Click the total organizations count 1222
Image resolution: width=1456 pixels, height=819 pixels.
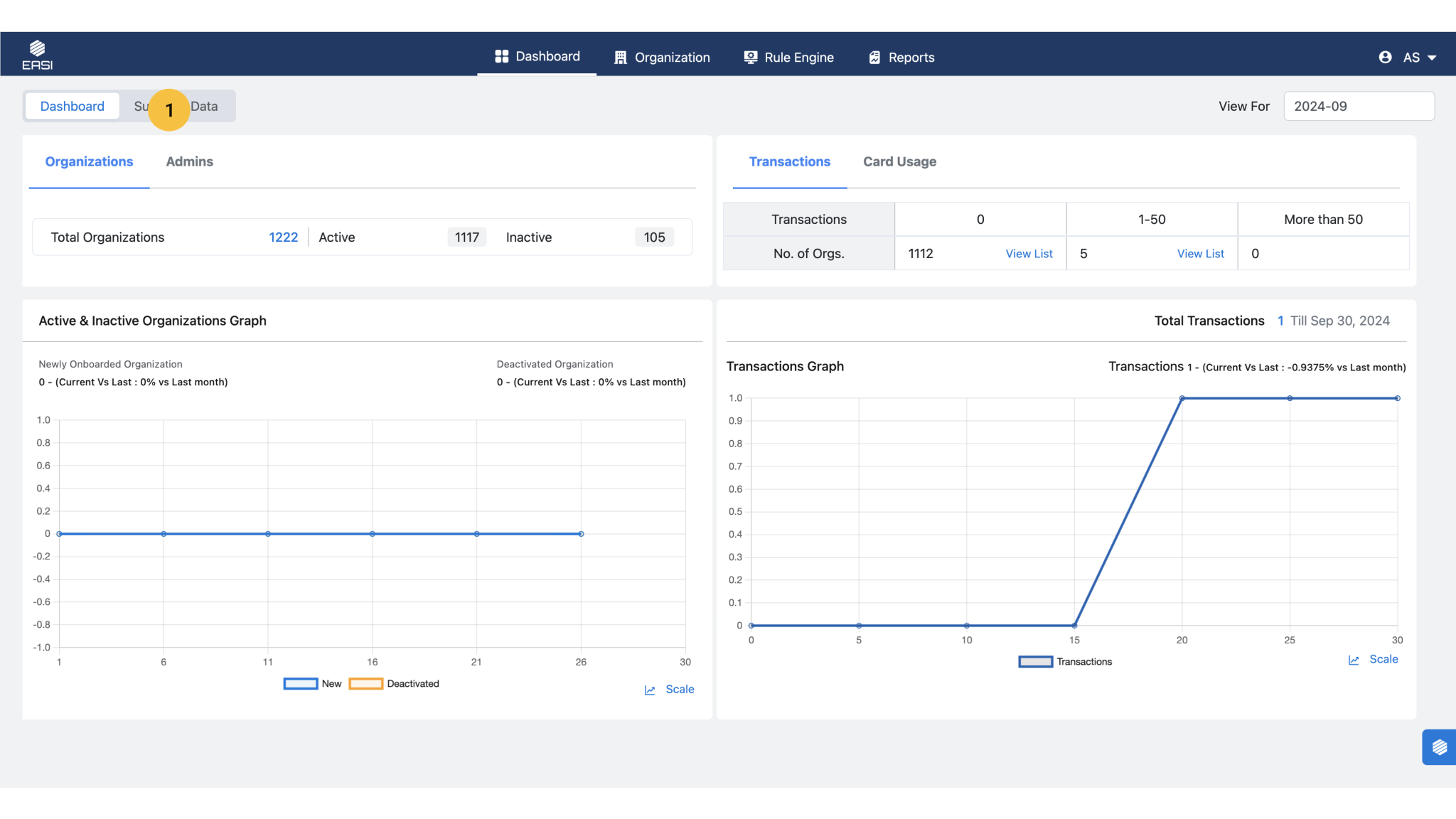click(283, 237)
